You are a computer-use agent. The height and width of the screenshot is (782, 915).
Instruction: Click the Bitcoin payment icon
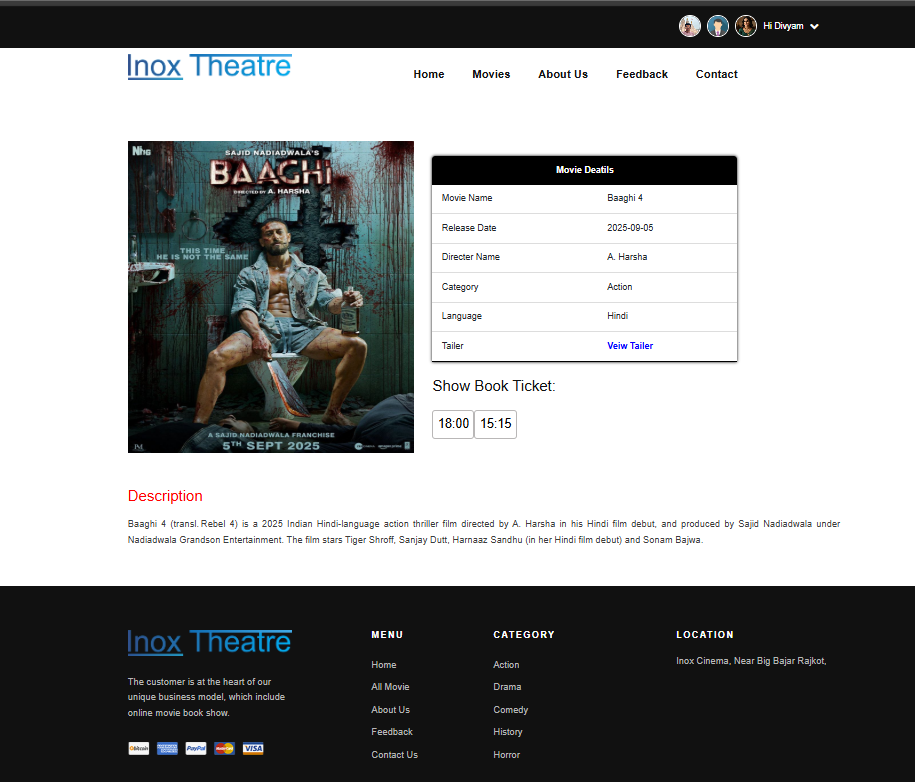[x=138, y=748]
